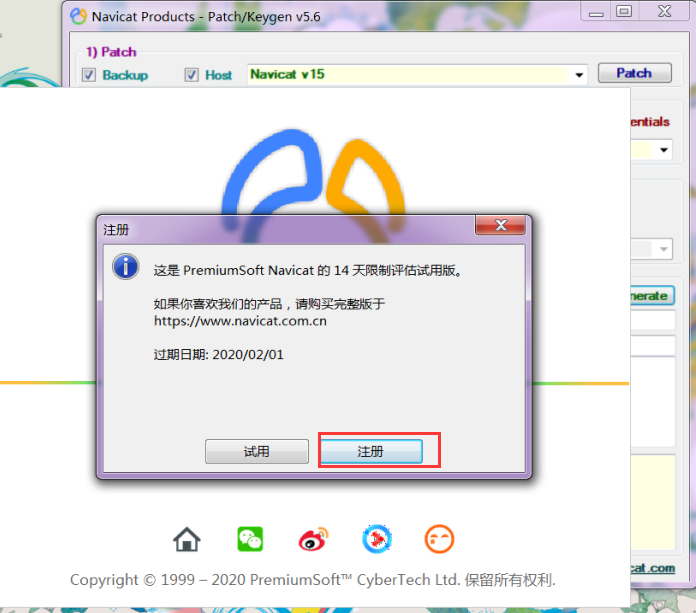Click the 14 天限制评估试用版 message text
Image resolution: width=696 pixels, height=613 pixels.
308,270
